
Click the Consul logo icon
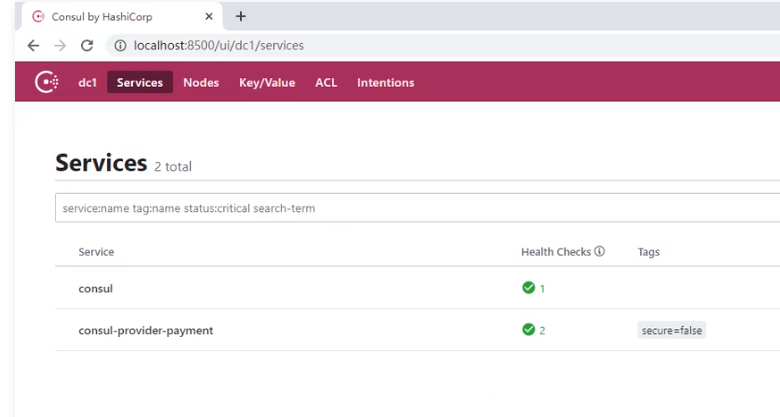pos(46,82)
